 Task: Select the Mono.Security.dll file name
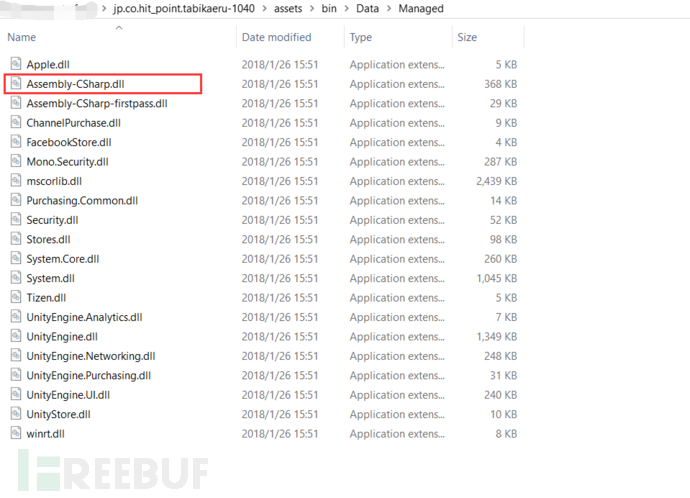(x=67, y=162)
